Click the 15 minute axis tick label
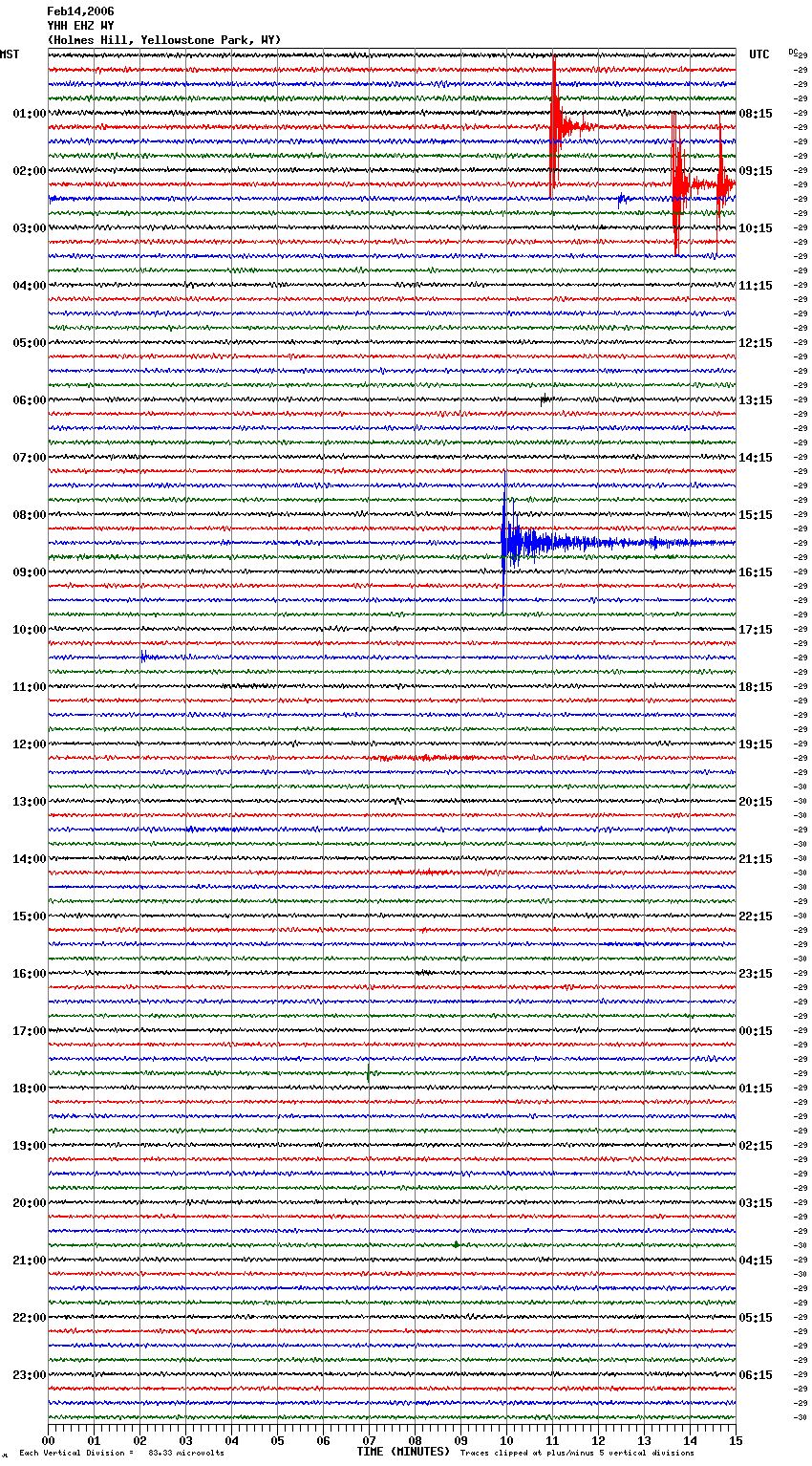 point(736,1440)
